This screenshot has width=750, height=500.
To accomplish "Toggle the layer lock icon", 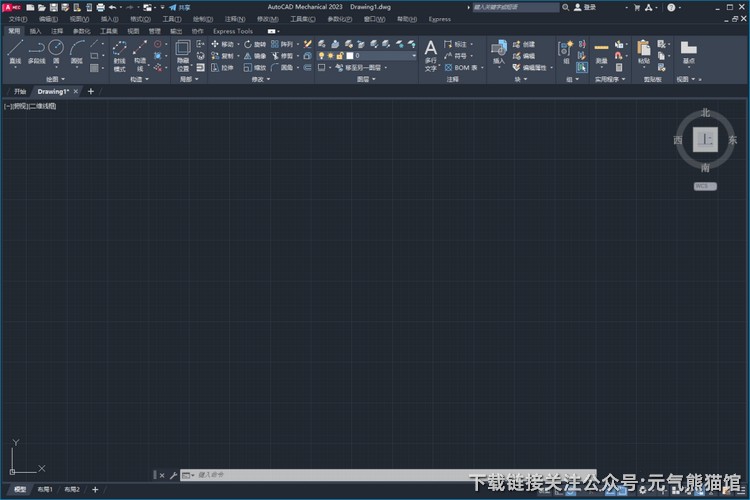I will (x=338, y=56).
